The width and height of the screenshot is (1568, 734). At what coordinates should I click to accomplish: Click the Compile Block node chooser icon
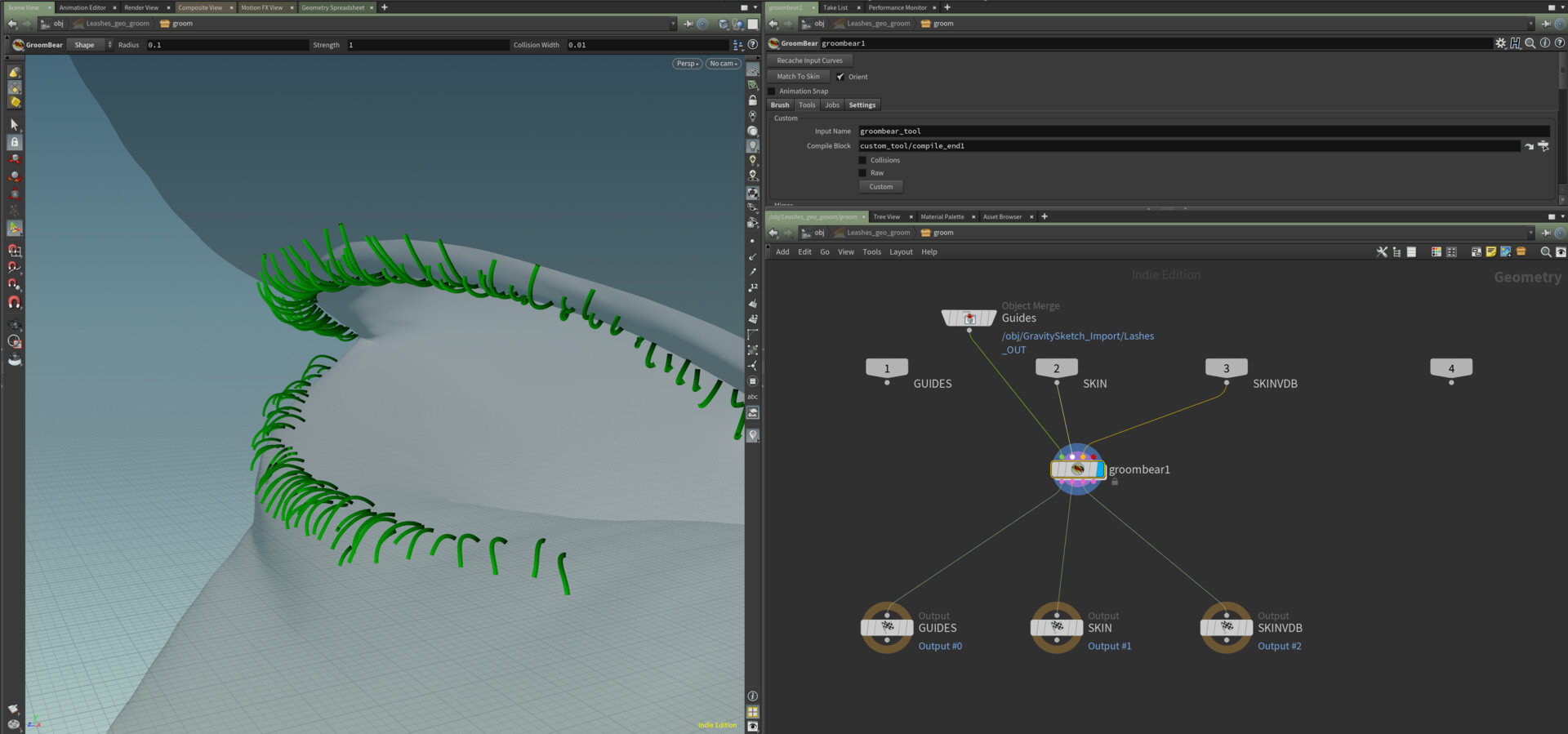point(1543,146)
